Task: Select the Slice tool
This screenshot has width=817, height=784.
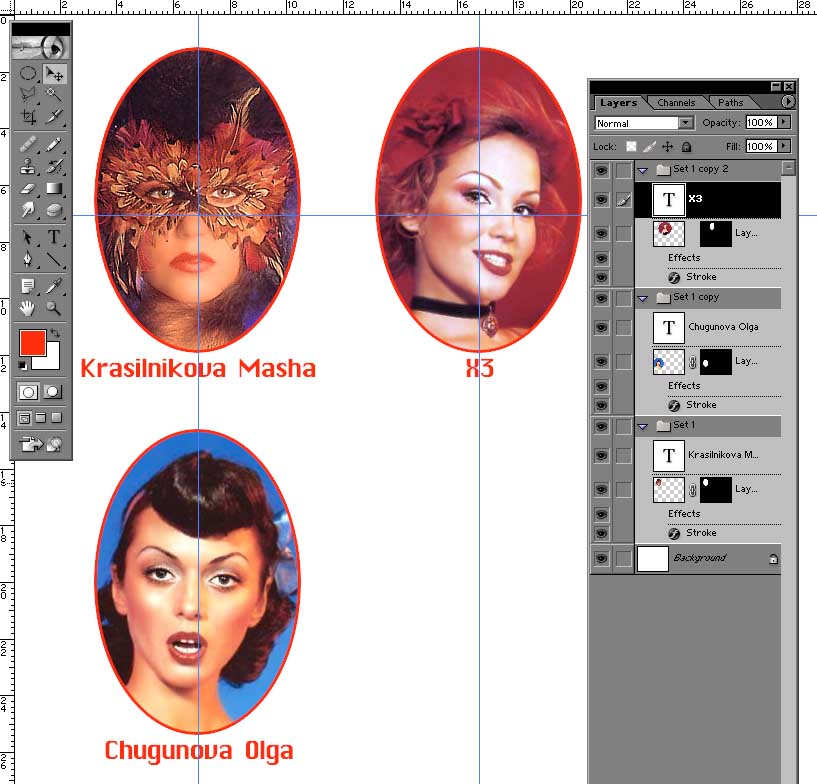Action: coord(54,116)
